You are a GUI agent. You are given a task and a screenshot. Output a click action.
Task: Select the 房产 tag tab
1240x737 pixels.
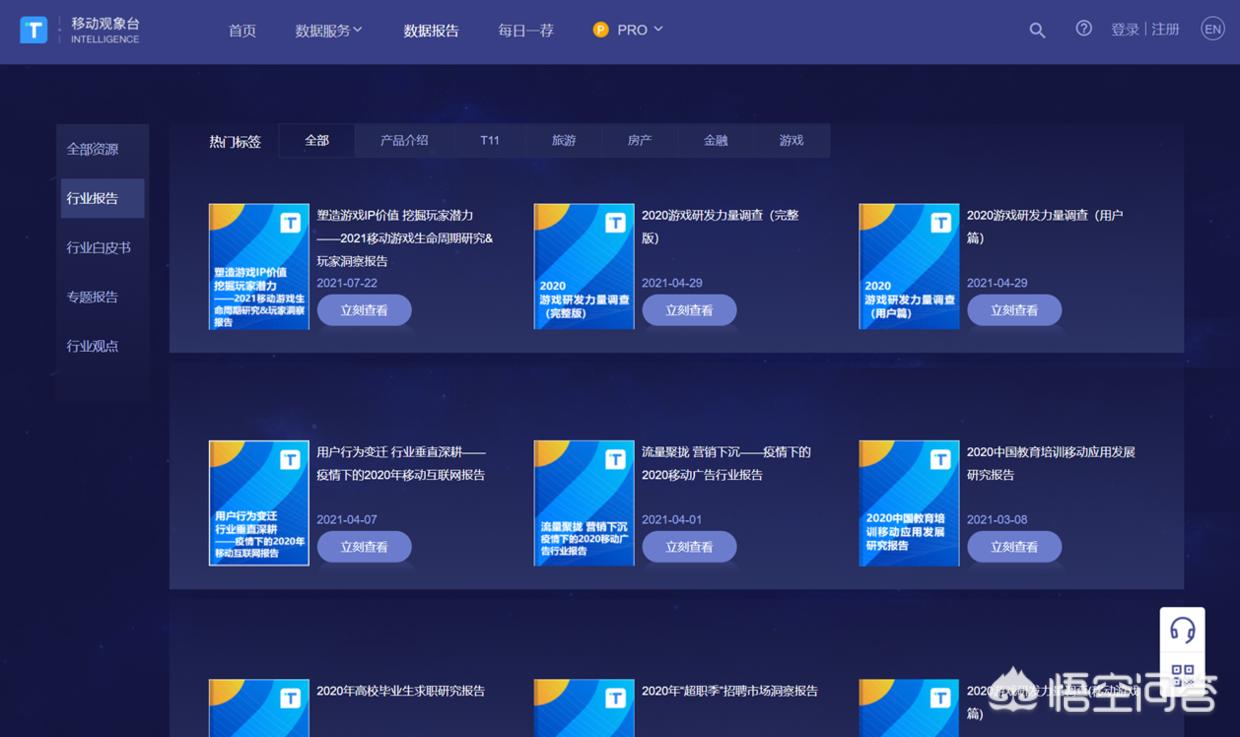pyautogui.click(x=640, y=140)
